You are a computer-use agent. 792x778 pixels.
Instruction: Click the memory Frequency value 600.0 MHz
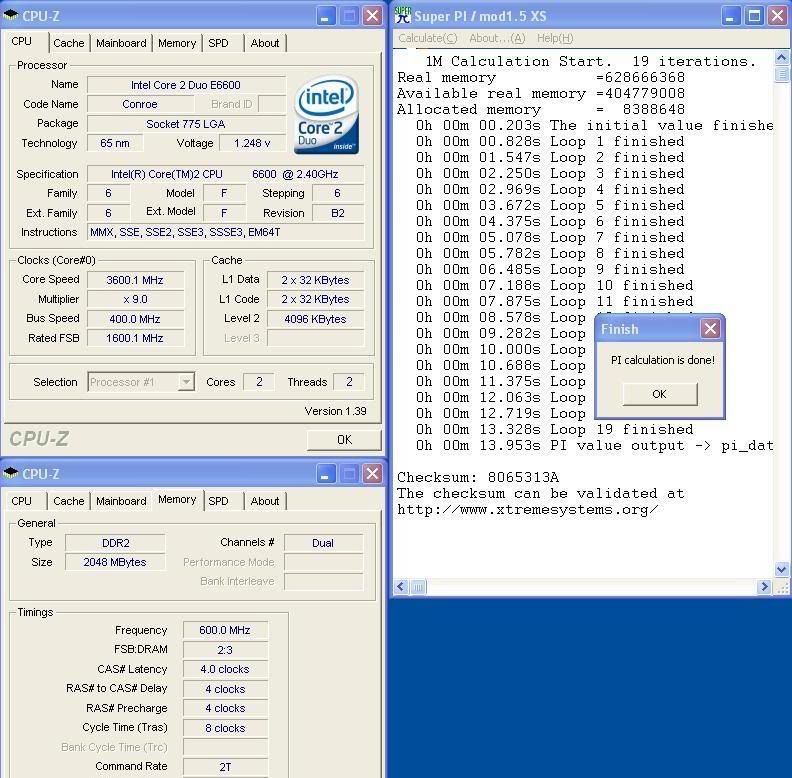tap(225, 630)
